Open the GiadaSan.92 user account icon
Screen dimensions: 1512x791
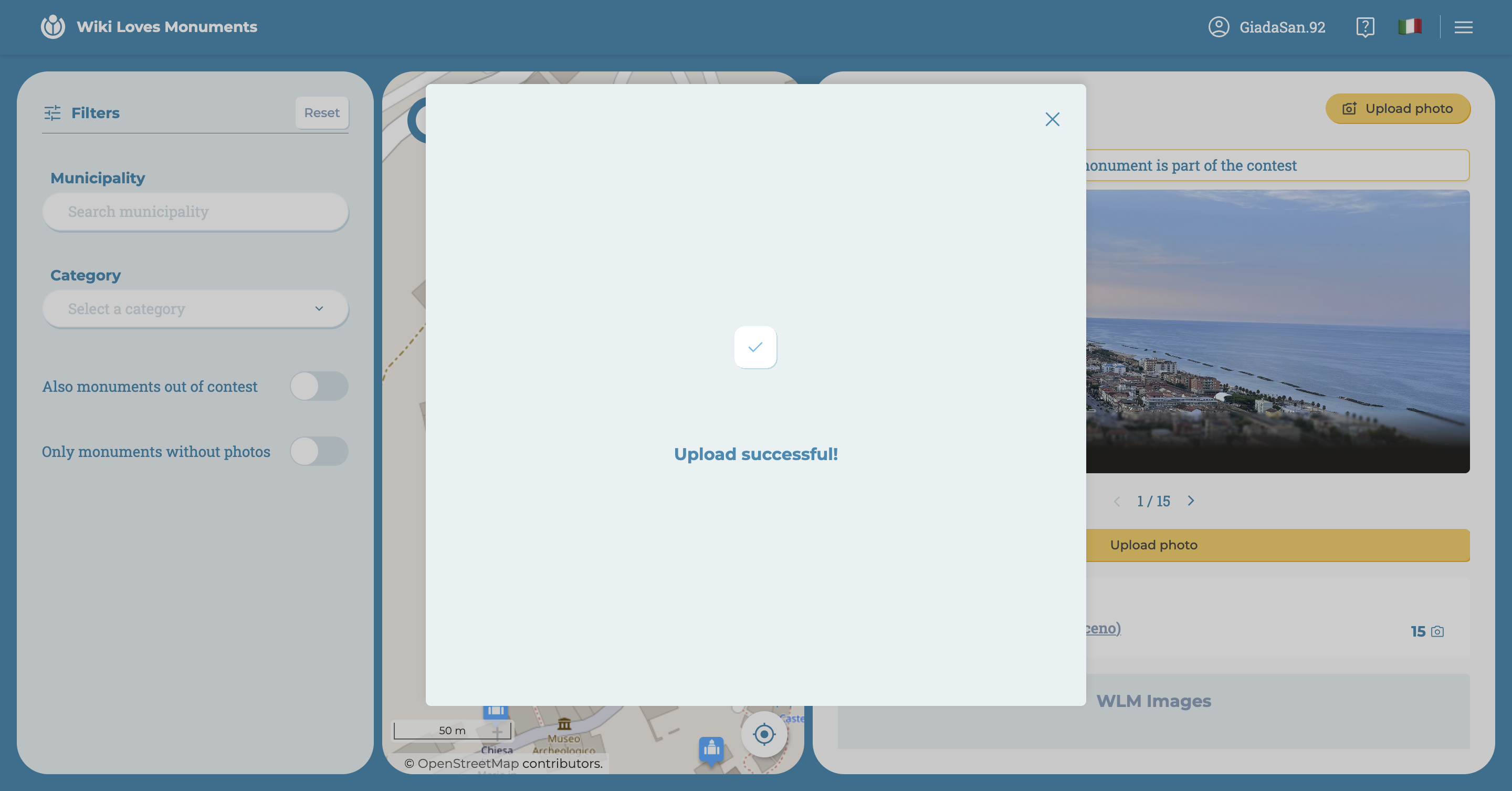click(1219, 26)
